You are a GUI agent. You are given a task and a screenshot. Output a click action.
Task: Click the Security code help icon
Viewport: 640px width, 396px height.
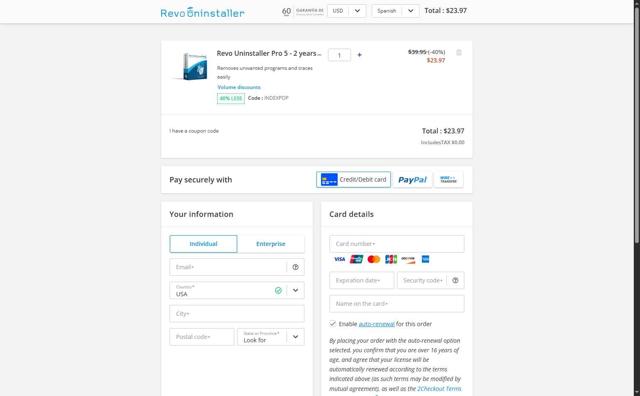pyautogui.click(x=456, y=280)
